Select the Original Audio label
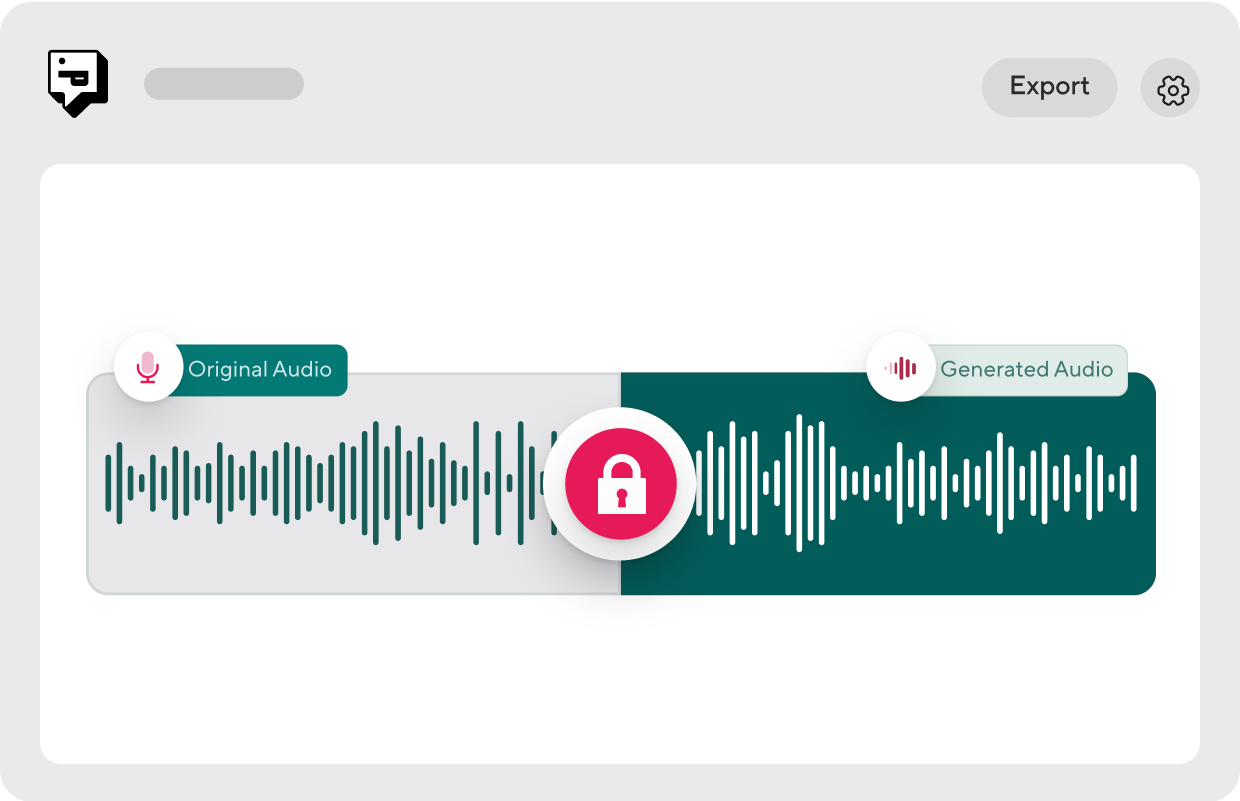This screenshot has height=801, width=1240. click(x=260, y=370)
